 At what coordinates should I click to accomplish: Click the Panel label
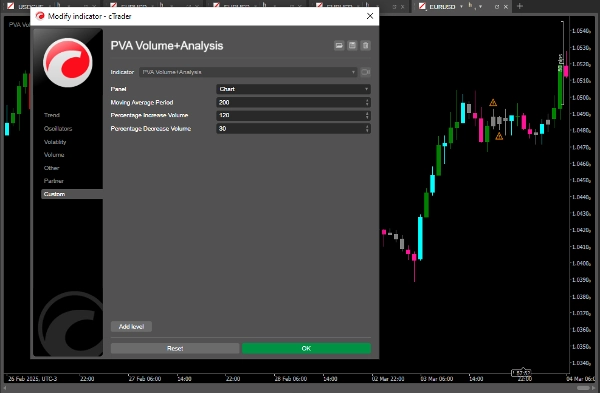pos(118,89)
